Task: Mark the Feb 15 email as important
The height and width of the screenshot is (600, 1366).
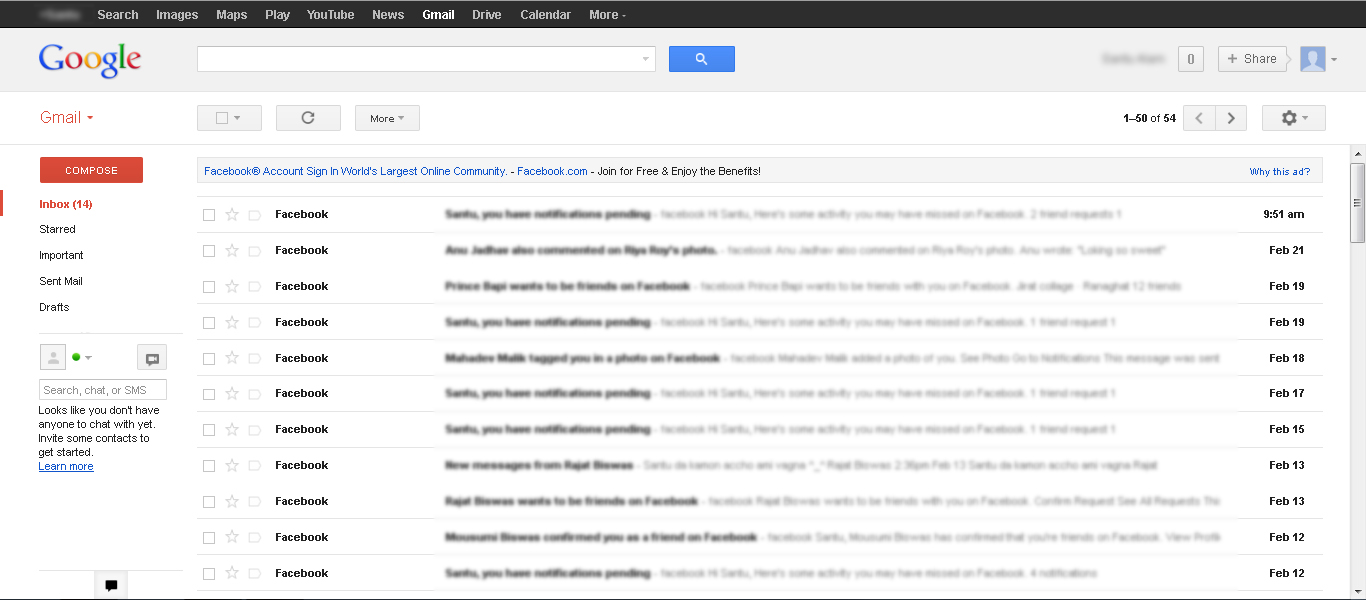Action: [x=254, y=430]
